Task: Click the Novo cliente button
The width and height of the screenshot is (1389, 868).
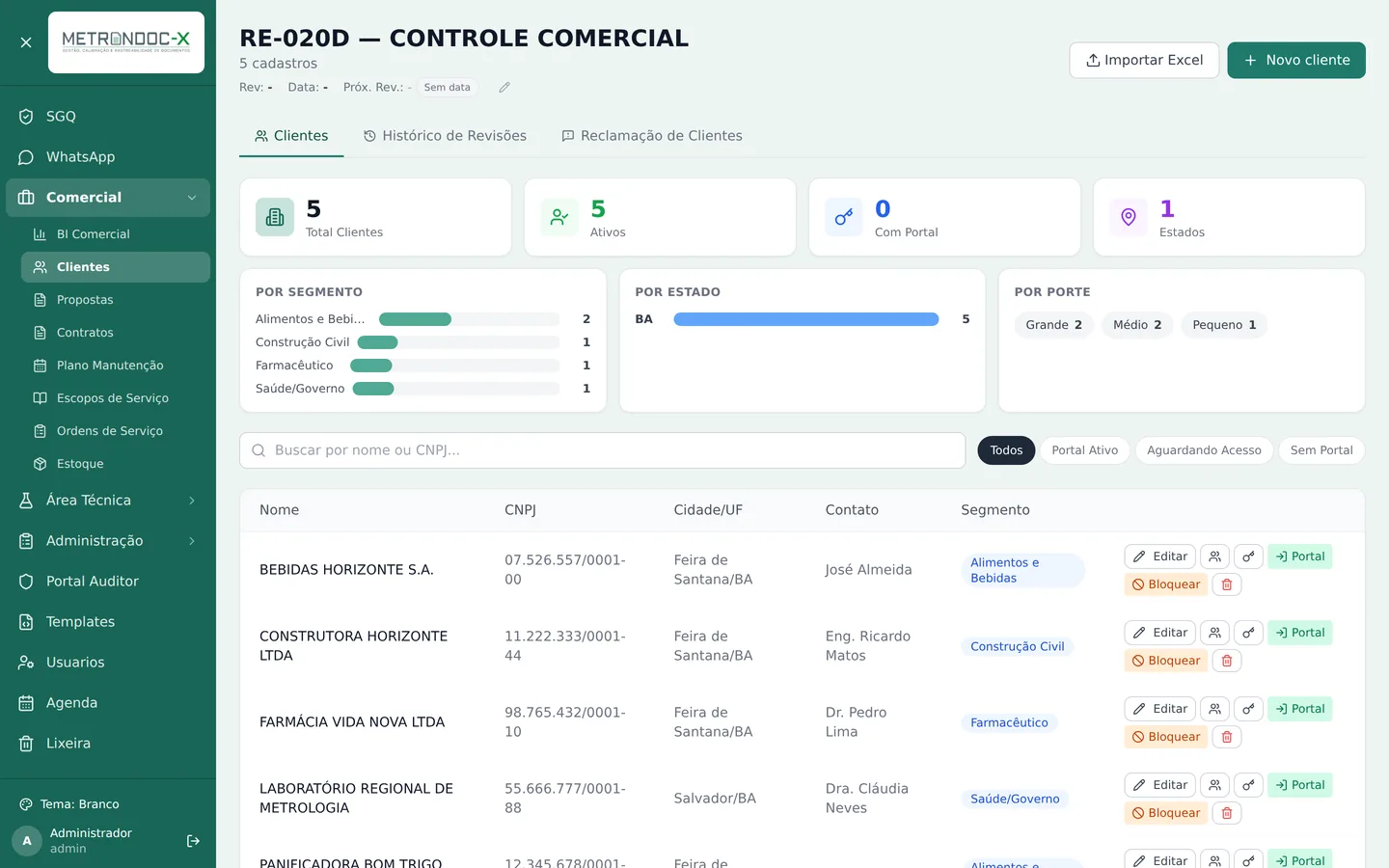Action: click(x=1296, y=60)
